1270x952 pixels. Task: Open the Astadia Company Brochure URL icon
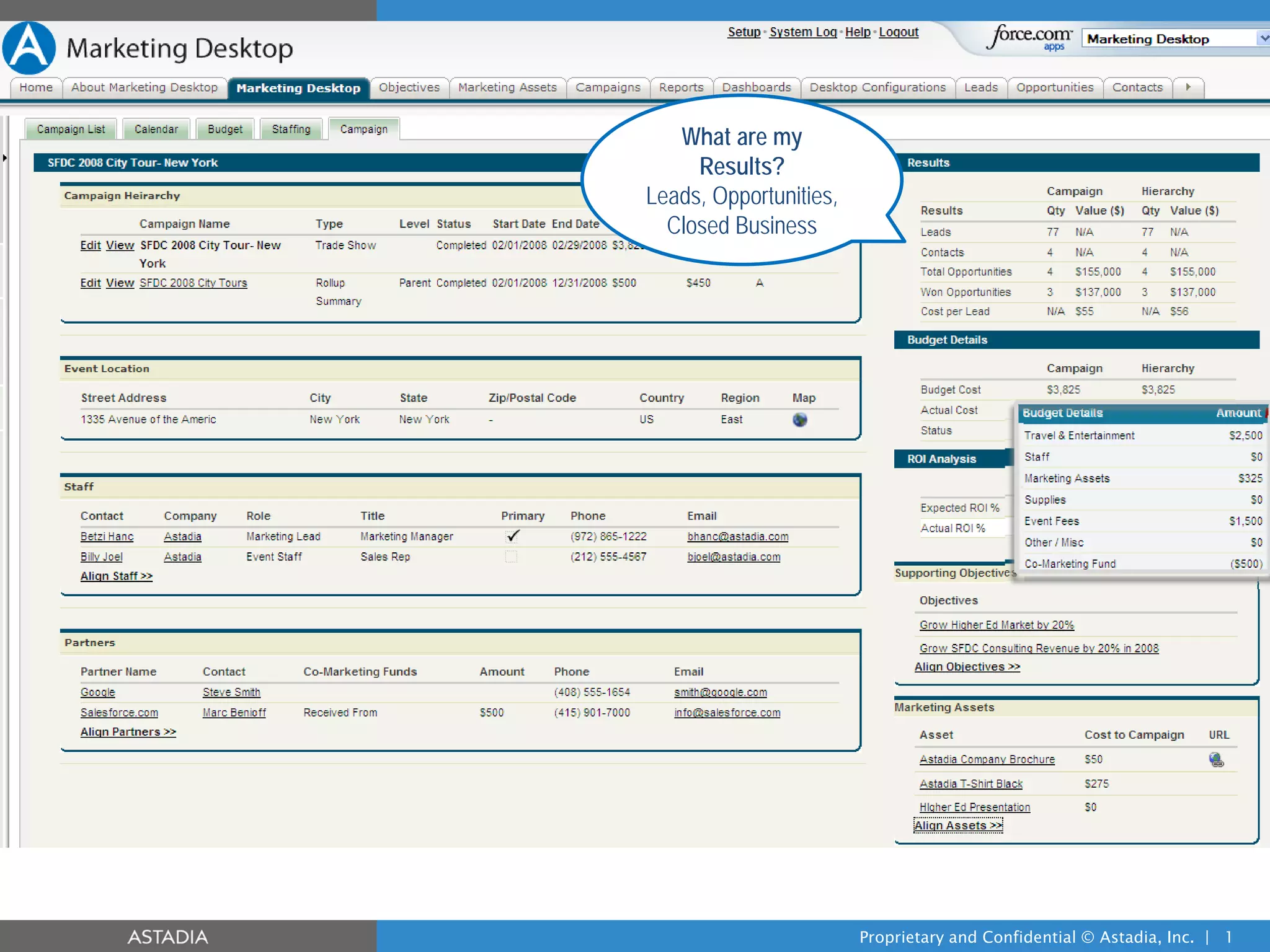(x=1216, y=759)
